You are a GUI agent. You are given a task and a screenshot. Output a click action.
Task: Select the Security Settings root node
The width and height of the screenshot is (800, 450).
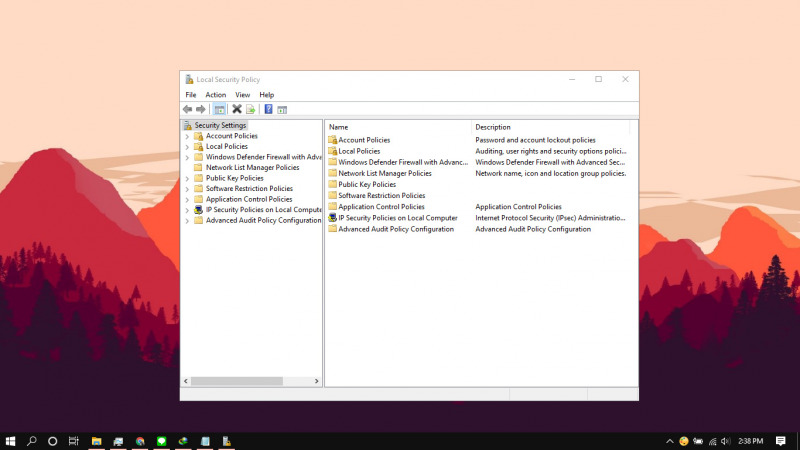pos(220,126)
